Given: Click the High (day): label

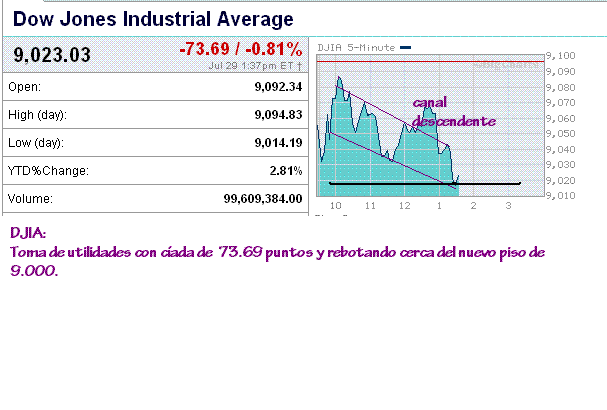Looking at the screenshot, I should [37, 115].
